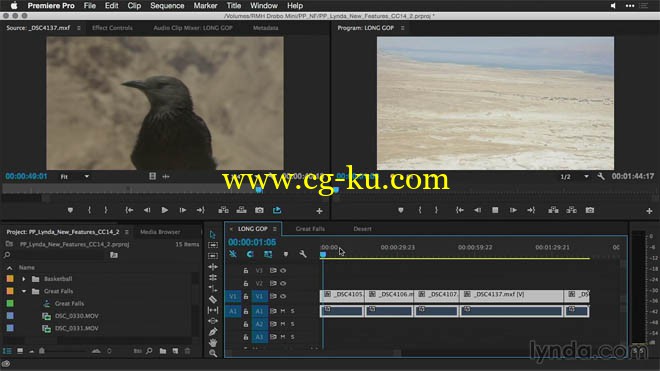Screen dimensions: 660x371
Task: Select the Pen tool
Action: pyautogui.click(x=213, y=332)
